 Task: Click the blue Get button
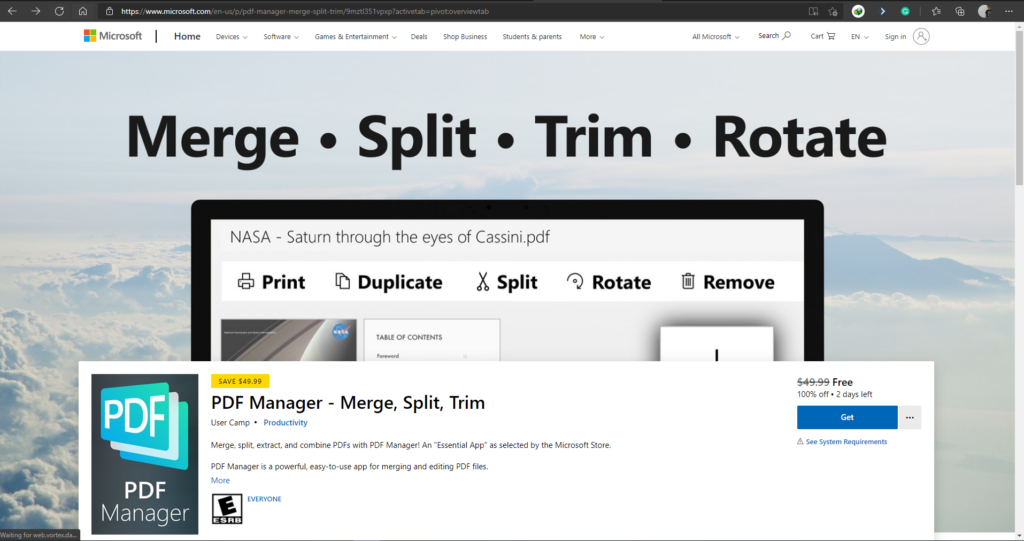click(847, 417)
